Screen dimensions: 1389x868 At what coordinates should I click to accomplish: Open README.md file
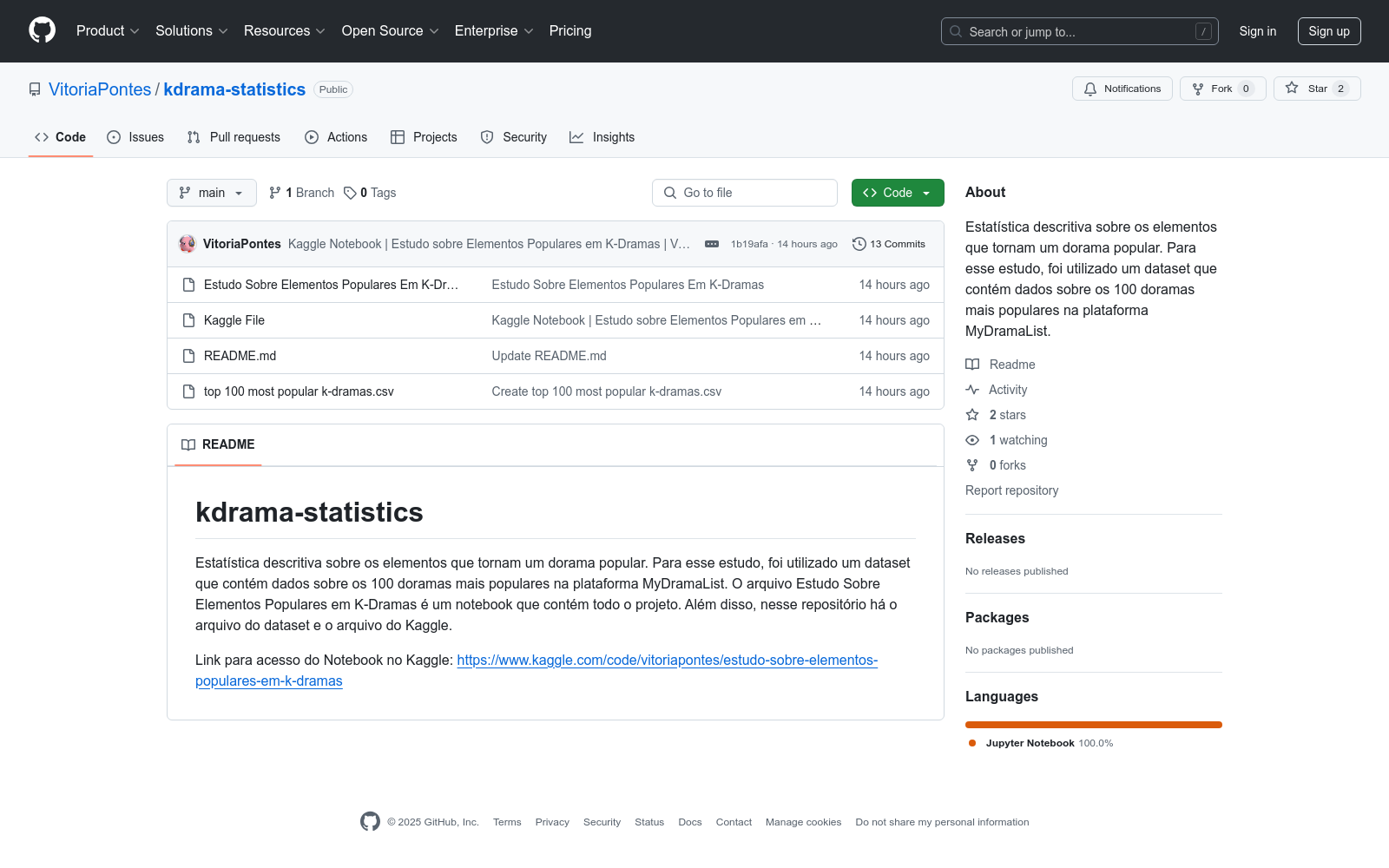click(240, 356)
